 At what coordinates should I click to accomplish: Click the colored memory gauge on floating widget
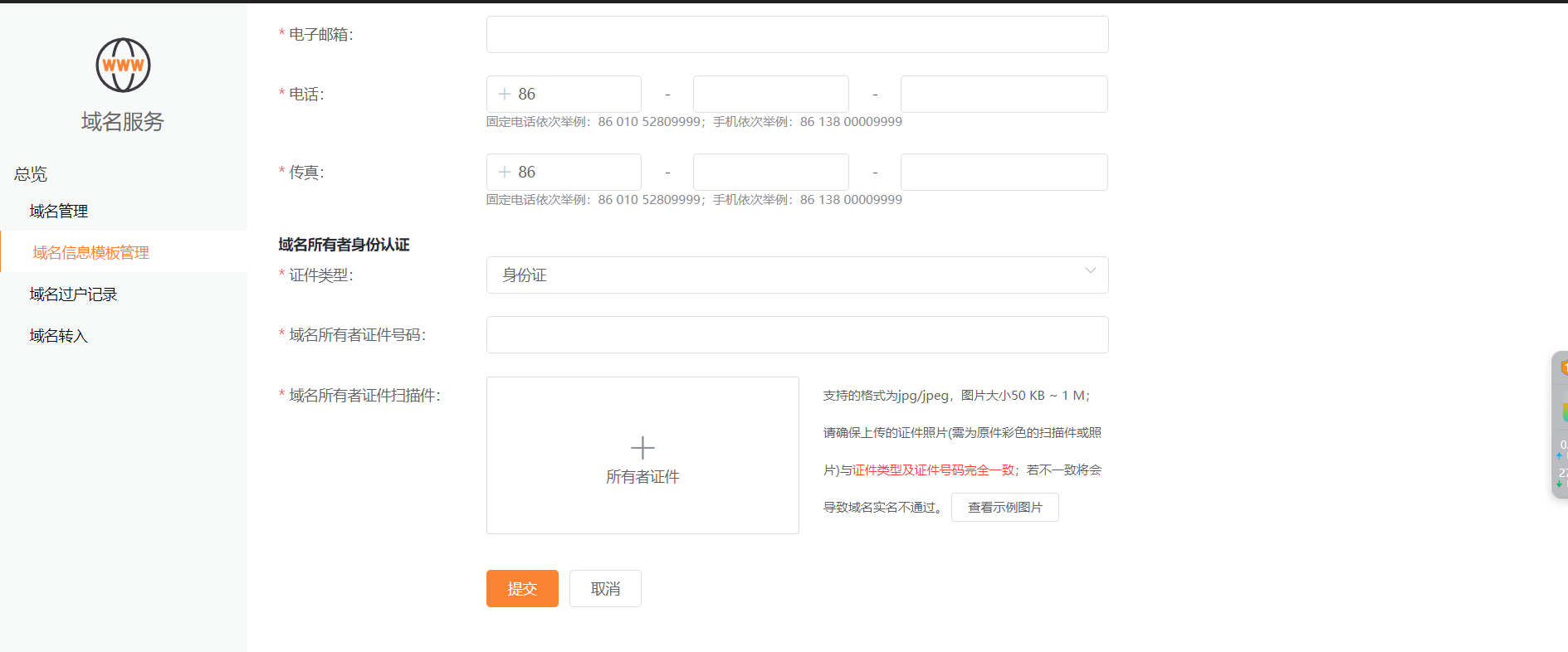[x=1563, y=411]
